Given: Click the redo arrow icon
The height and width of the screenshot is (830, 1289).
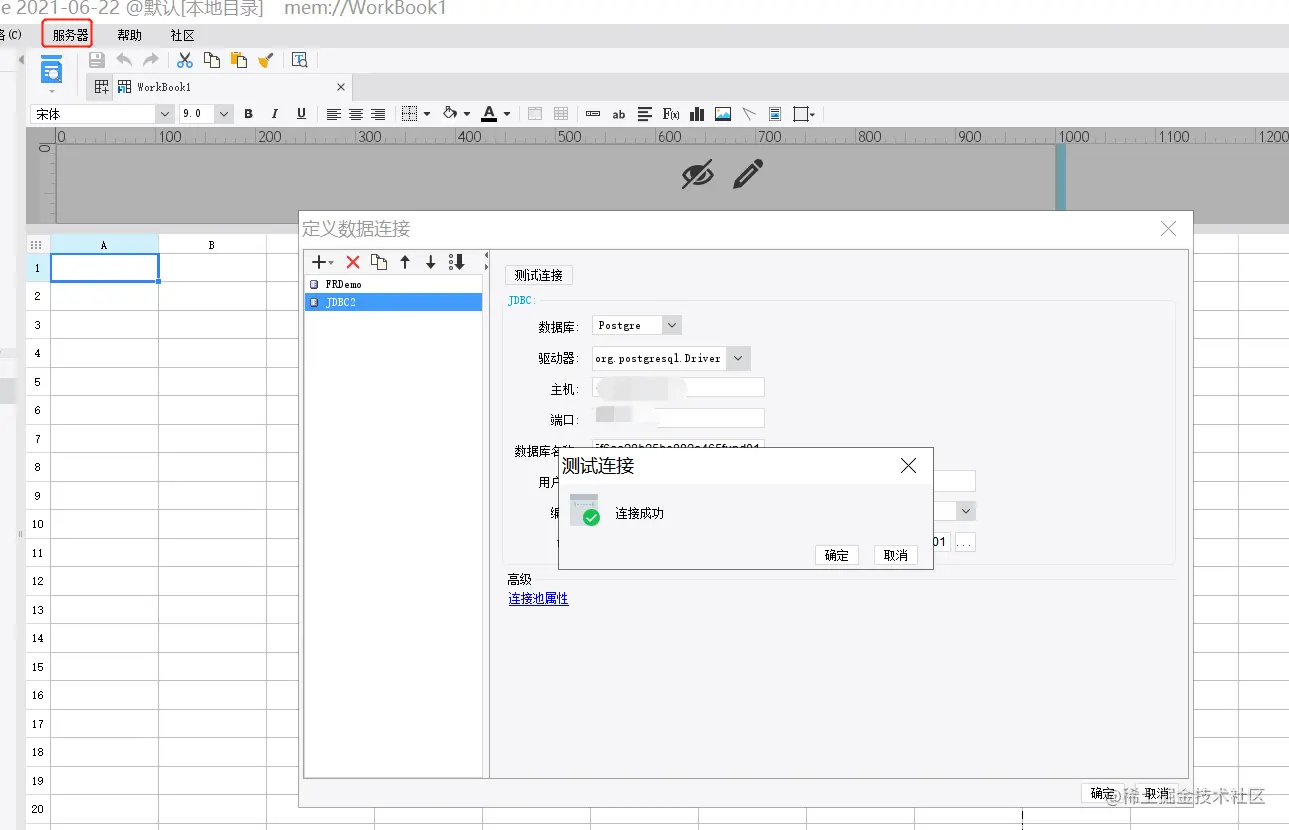Looking at the screenshot, I should [x=150, y=60].
